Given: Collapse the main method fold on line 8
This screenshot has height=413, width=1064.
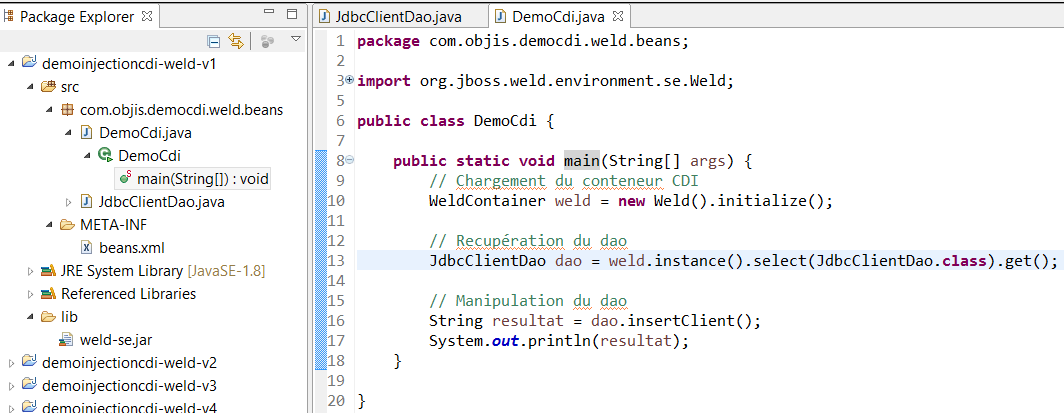Looking at the screenshot, I should [x=349, y=161].
